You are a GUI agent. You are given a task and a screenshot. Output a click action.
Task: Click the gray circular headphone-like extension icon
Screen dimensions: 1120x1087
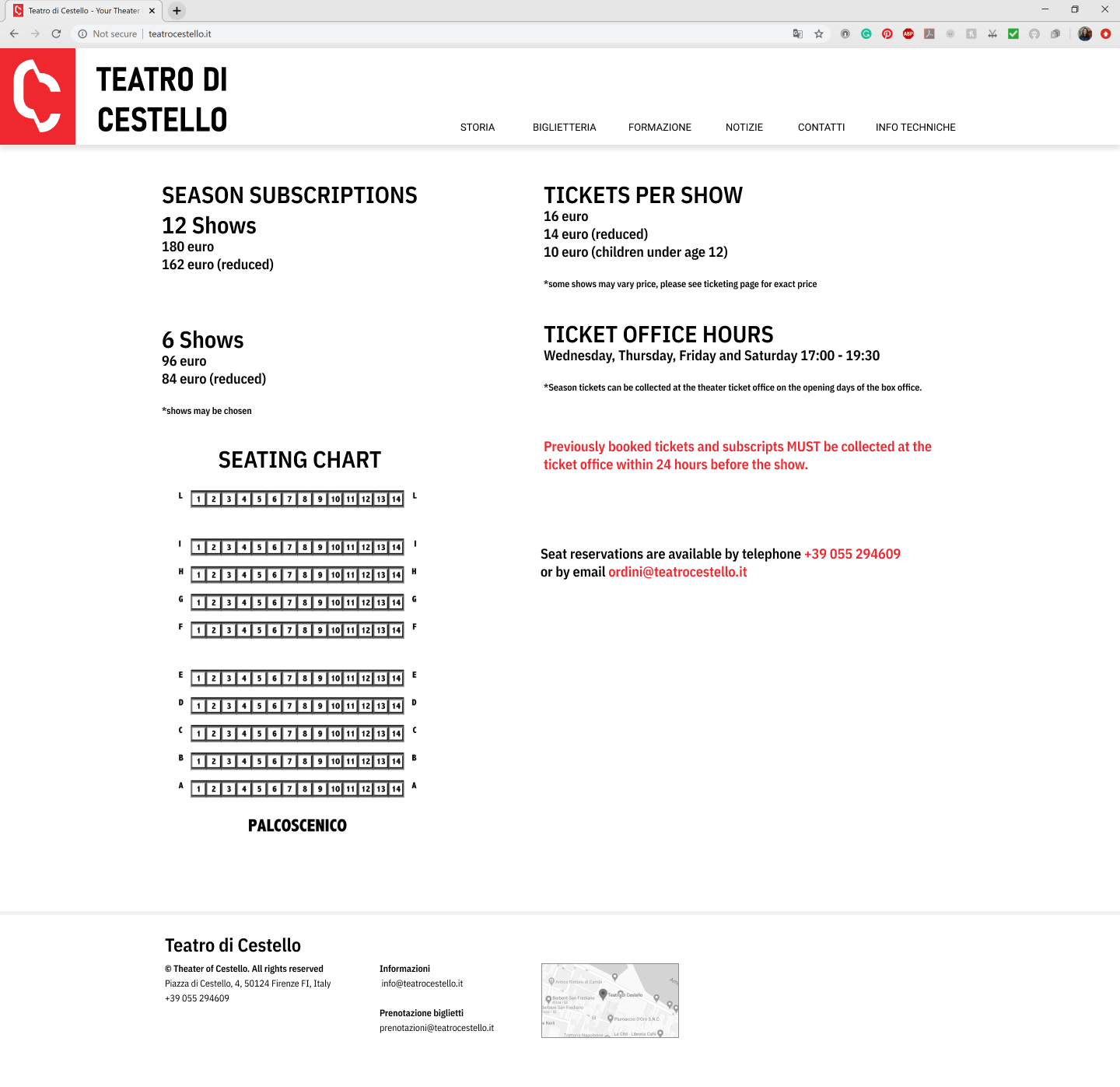1034,33
